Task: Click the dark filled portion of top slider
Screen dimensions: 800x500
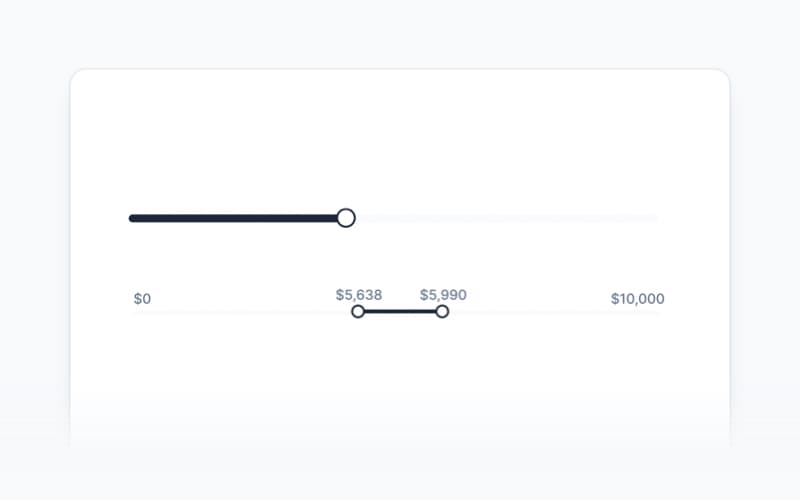Action: (x=235, y=218)
